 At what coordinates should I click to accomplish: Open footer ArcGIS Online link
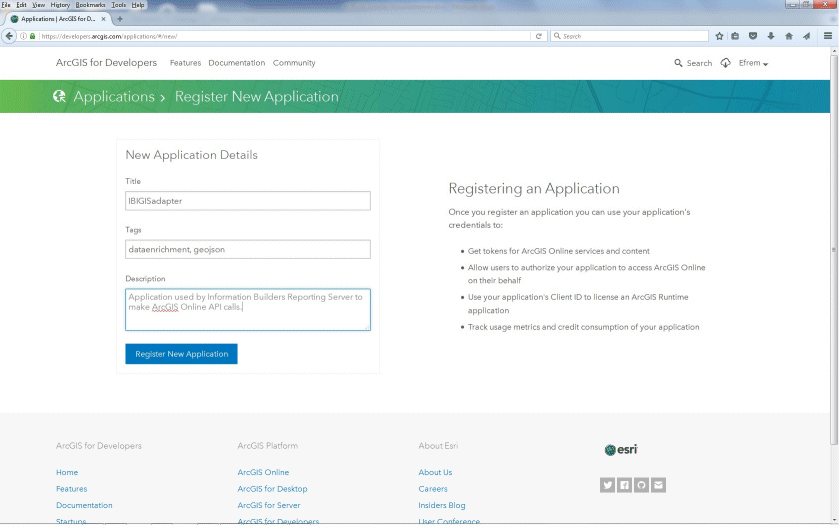tap(263, 472)
